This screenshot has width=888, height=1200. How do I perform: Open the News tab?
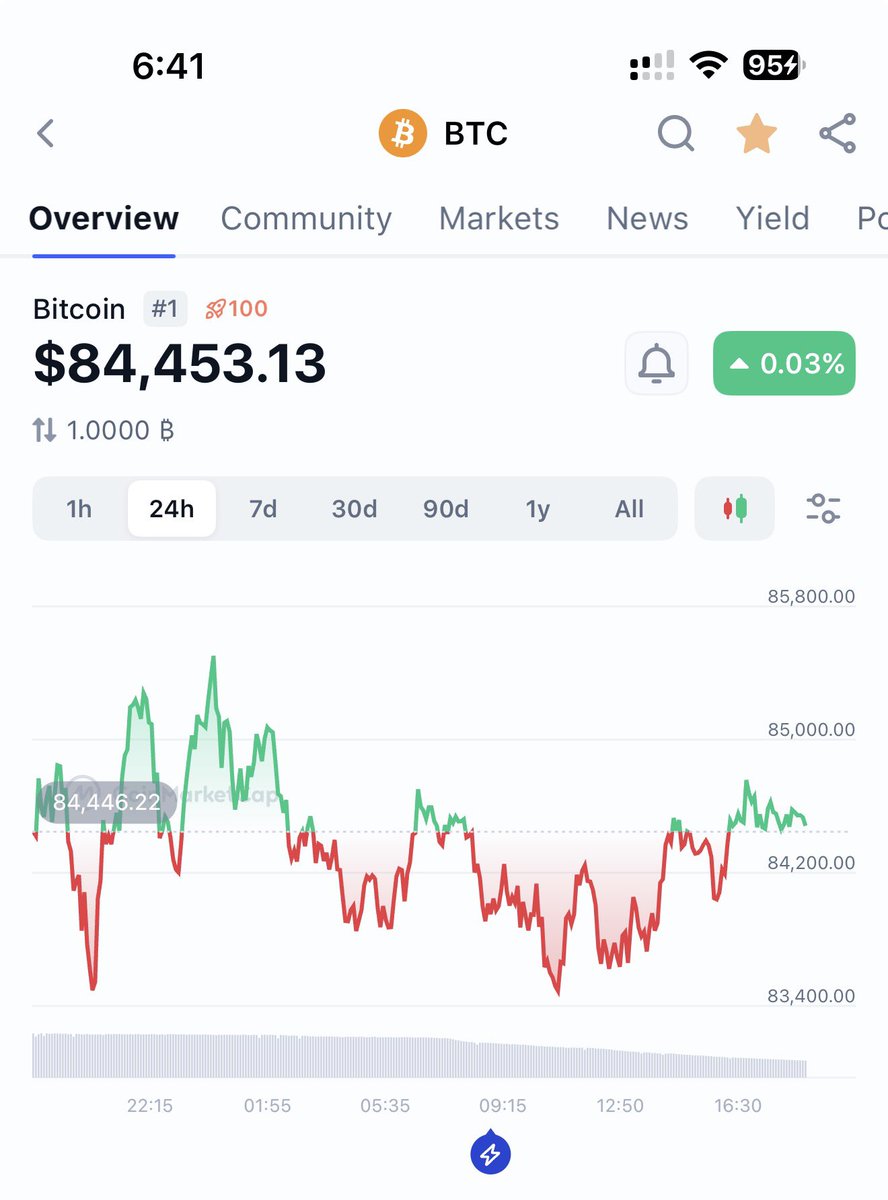(647, 218)
